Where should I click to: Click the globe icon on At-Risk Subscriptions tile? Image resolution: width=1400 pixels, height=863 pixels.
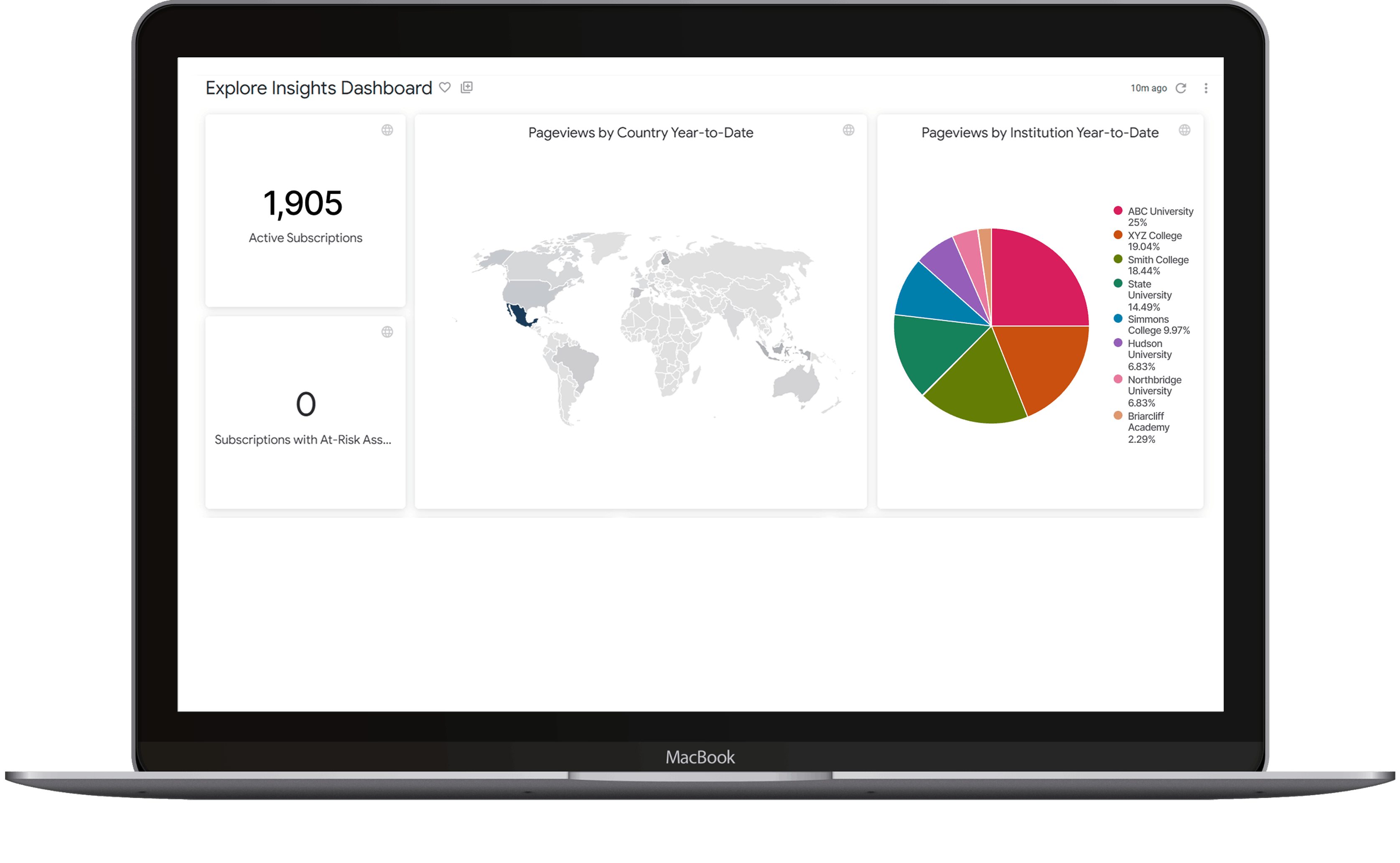[x=388, y=331]
